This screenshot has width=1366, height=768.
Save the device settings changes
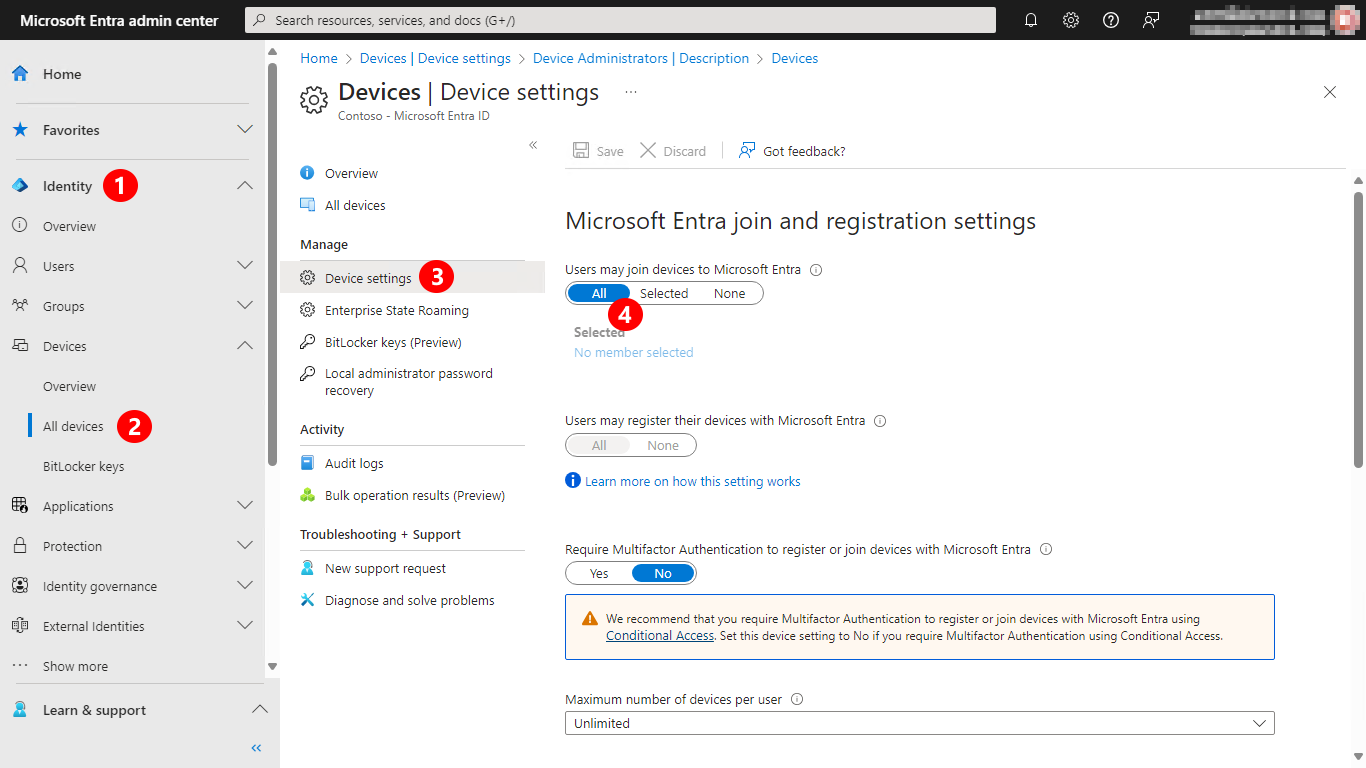598,151
